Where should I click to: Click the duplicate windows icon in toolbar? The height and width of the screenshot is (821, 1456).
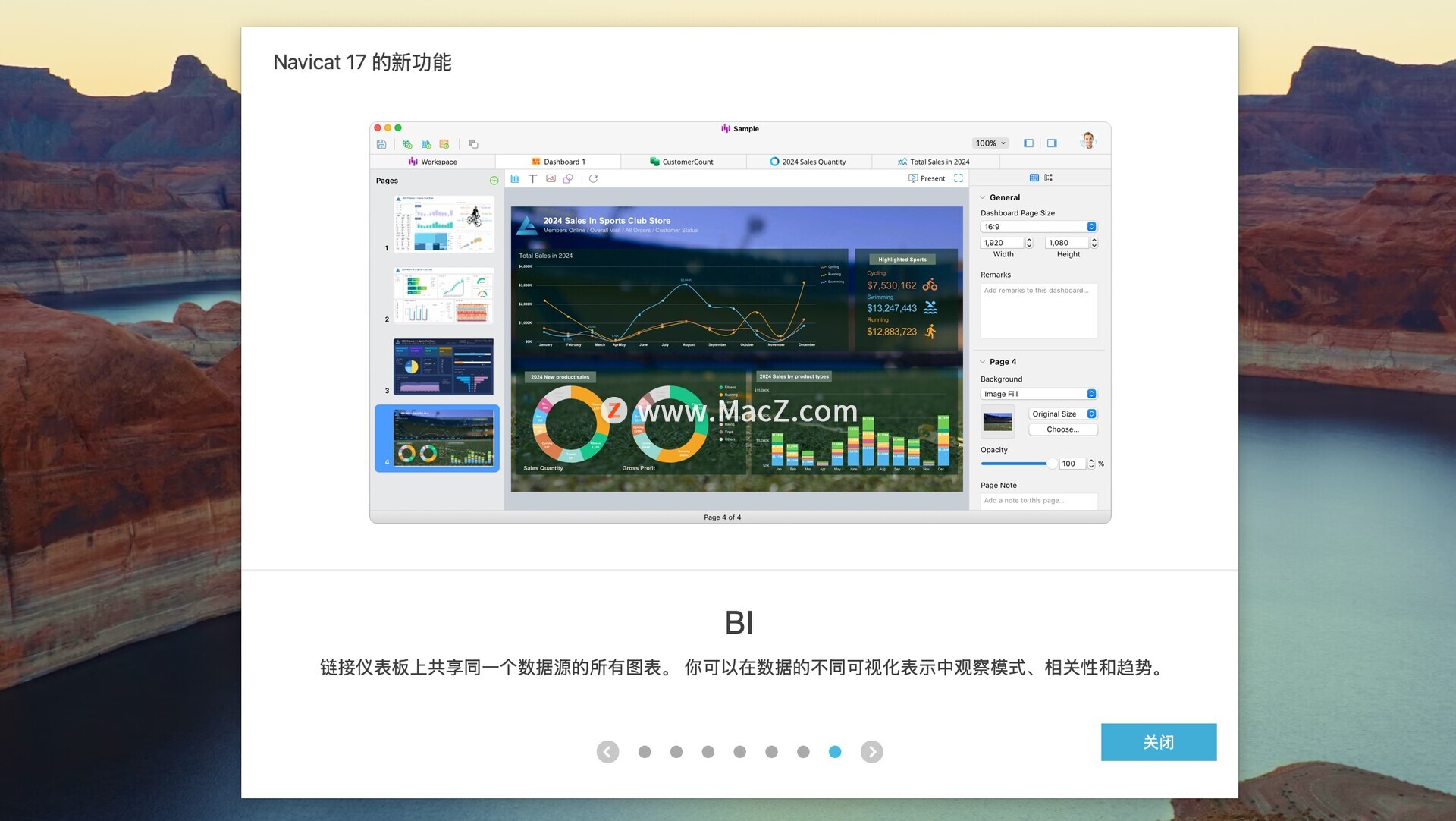pyautogui.click(x=473, y=144)
